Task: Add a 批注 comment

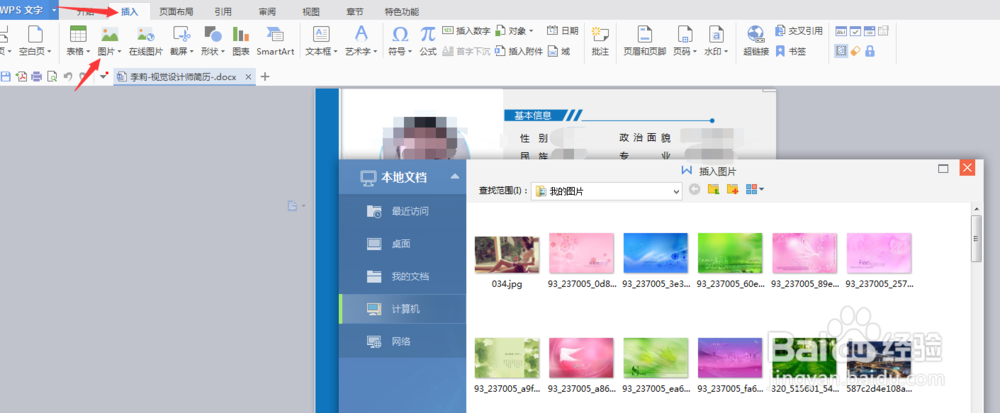Action: tap(600, 41)
